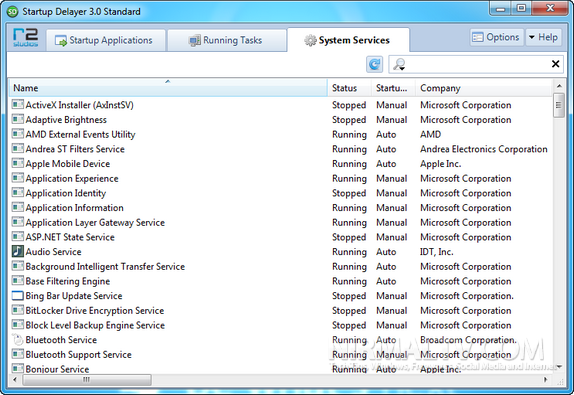Select Base Filtering Engine name

68,281
